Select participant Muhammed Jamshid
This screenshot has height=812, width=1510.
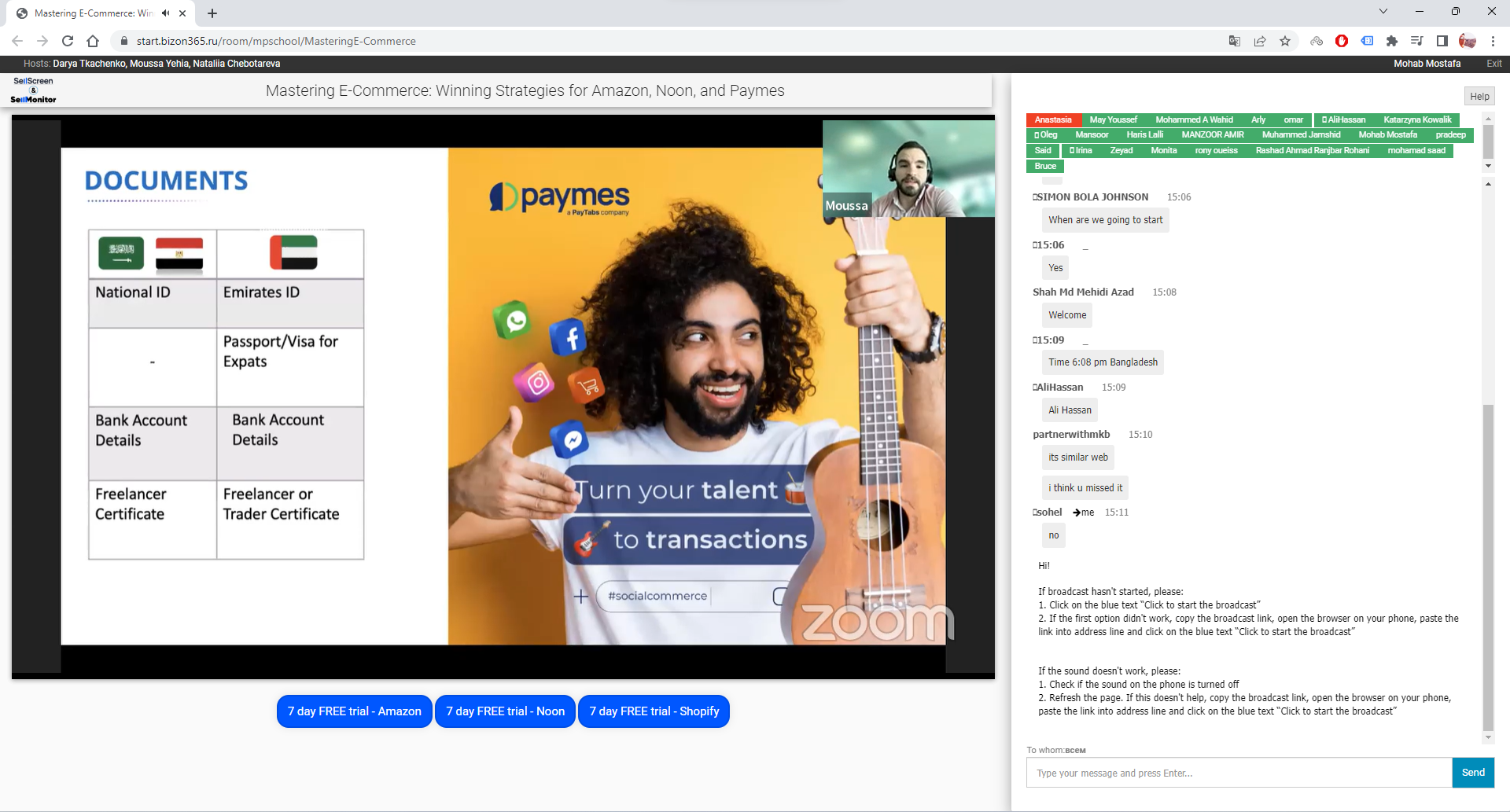(1301, 135)
